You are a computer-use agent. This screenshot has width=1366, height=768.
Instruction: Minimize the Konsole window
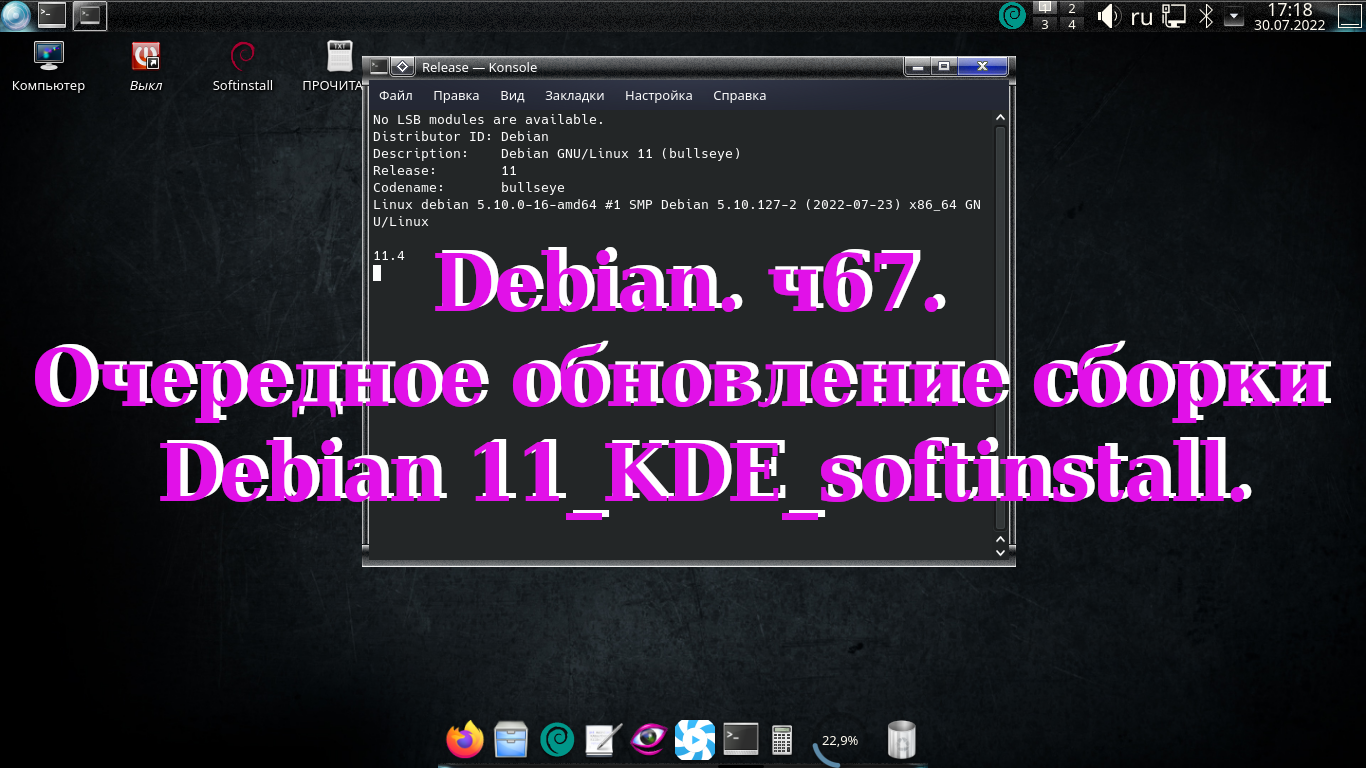pyautogui.click(x=918, y=67)
